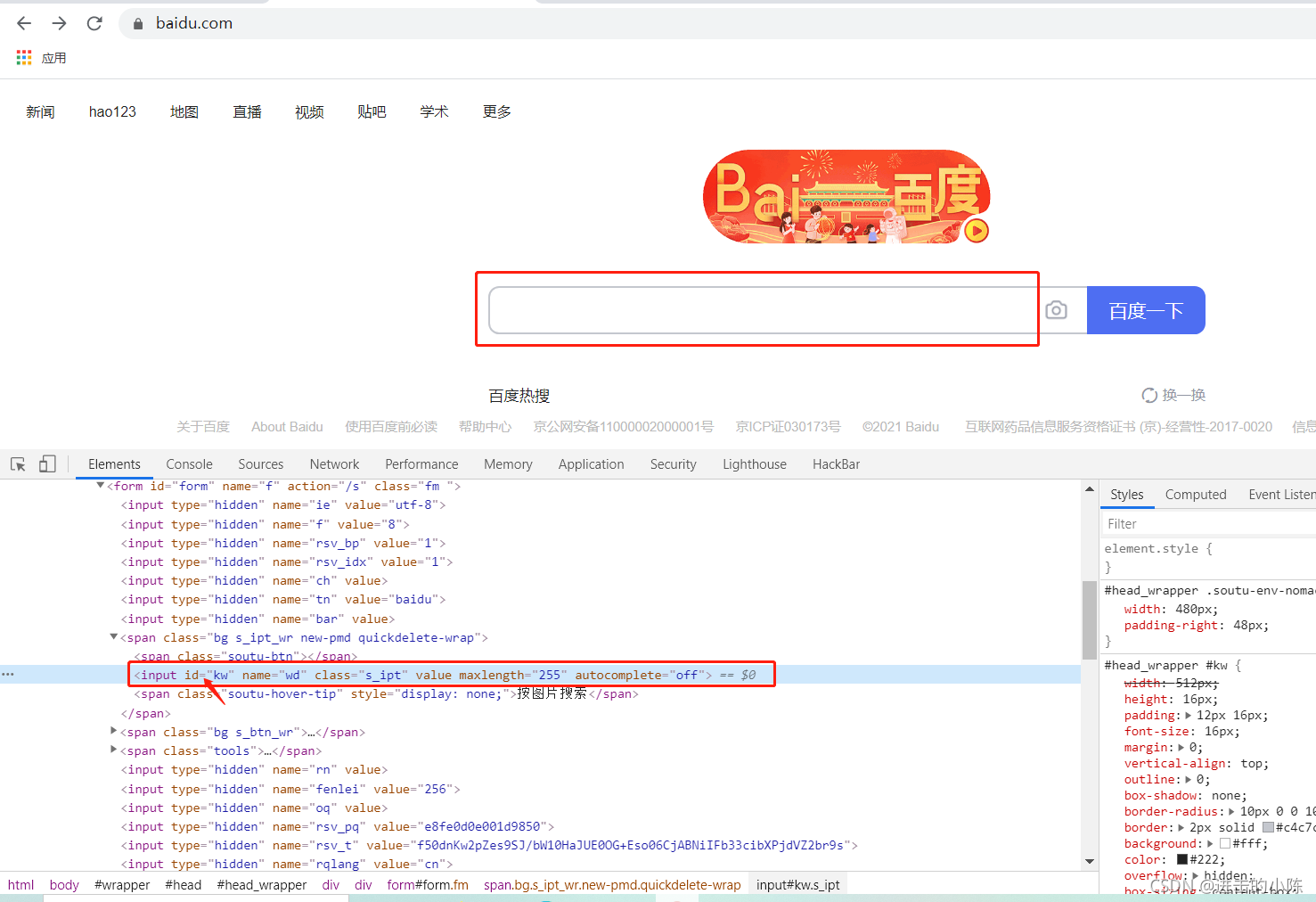
Task: Open the 地图 link
Action: (x=184, y=111)
